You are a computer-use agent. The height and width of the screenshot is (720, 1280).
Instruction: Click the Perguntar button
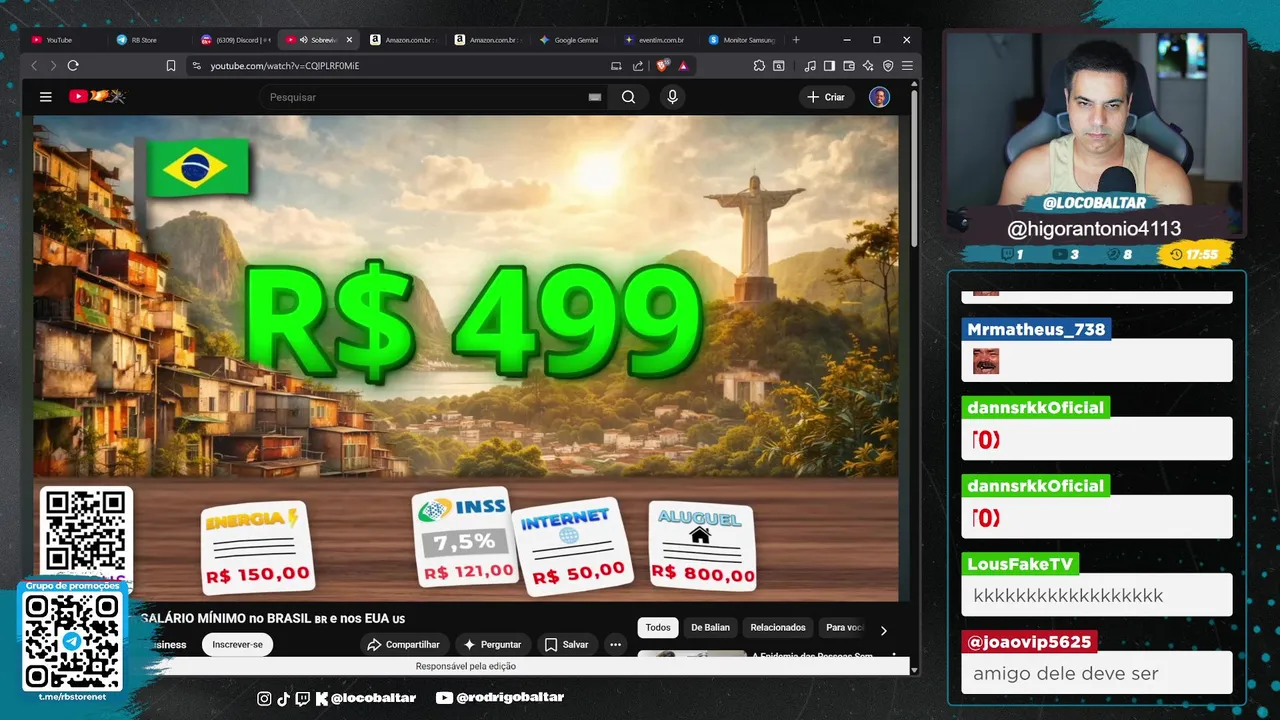[x=493, y=644]
